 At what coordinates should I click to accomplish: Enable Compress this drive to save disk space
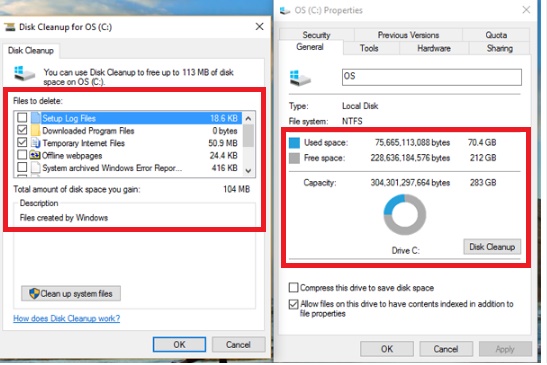(294, 288)
